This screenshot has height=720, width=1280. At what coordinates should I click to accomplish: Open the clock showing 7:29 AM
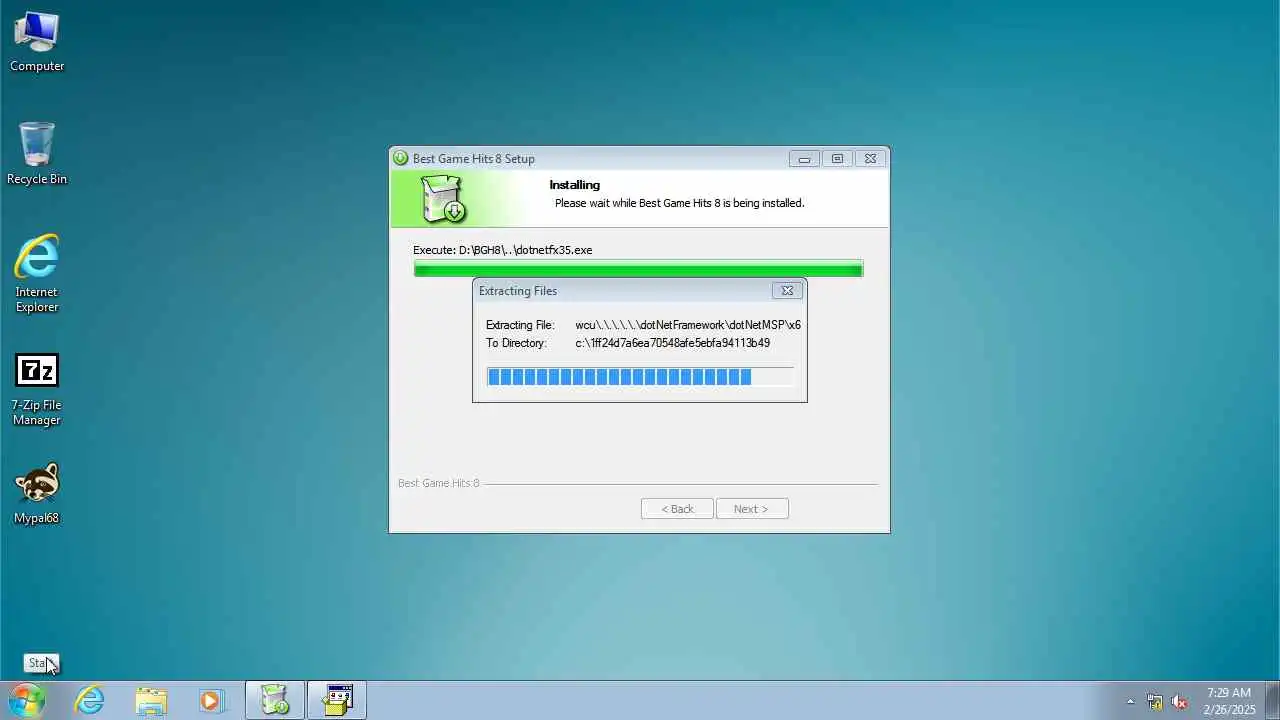coord(1229,701)
